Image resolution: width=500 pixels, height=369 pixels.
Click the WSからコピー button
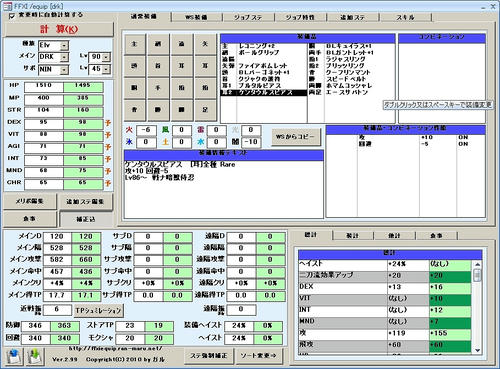pyautogui.click(x=296, y=137)
